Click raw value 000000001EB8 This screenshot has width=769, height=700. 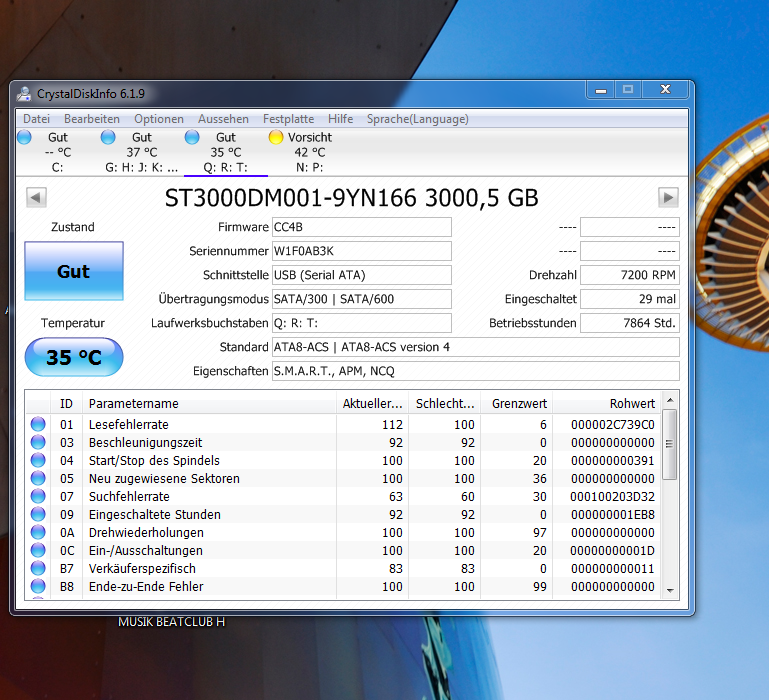[613, 514]
